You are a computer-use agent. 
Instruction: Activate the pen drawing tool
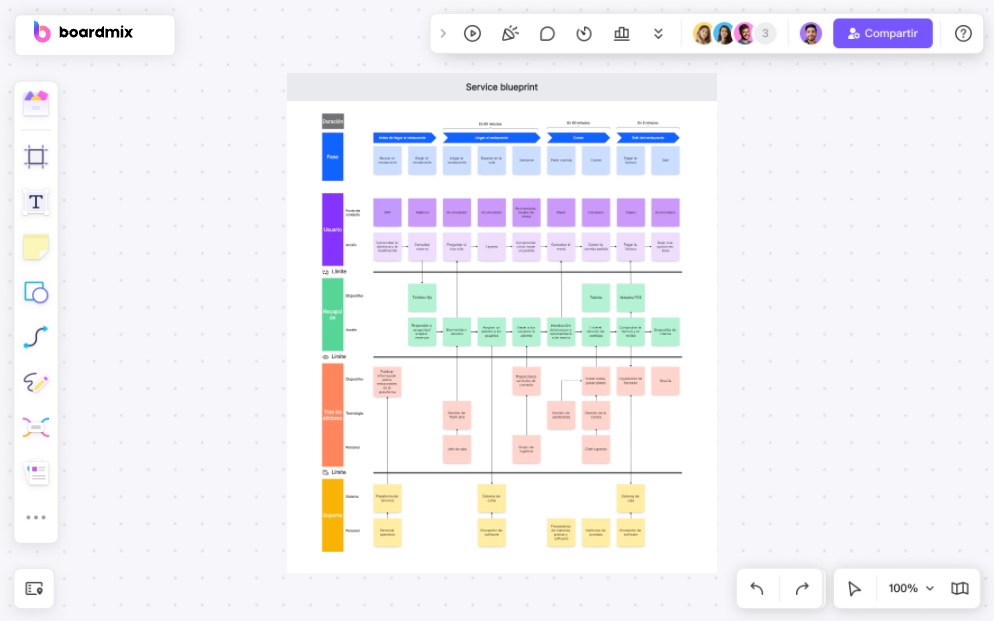coord(36,382)
